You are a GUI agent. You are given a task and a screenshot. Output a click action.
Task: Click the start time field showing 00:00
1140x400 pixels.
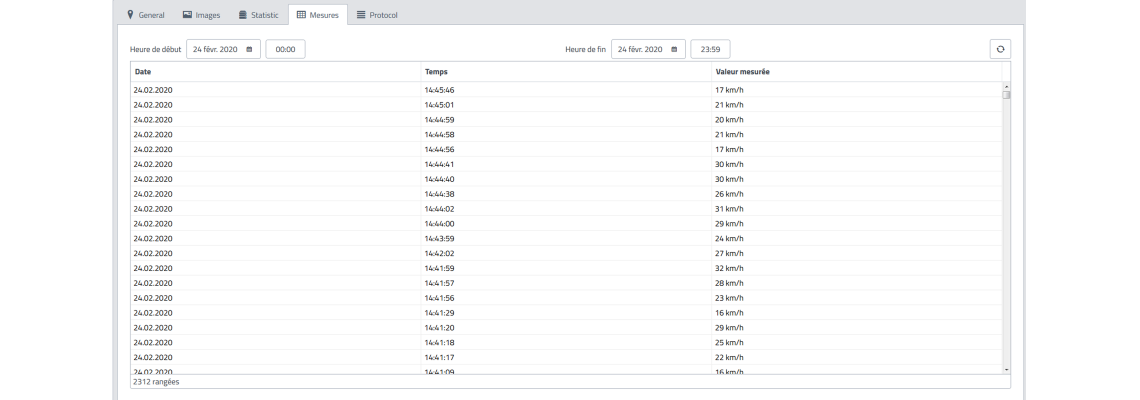pyautogui.click(x=285, y=49)
